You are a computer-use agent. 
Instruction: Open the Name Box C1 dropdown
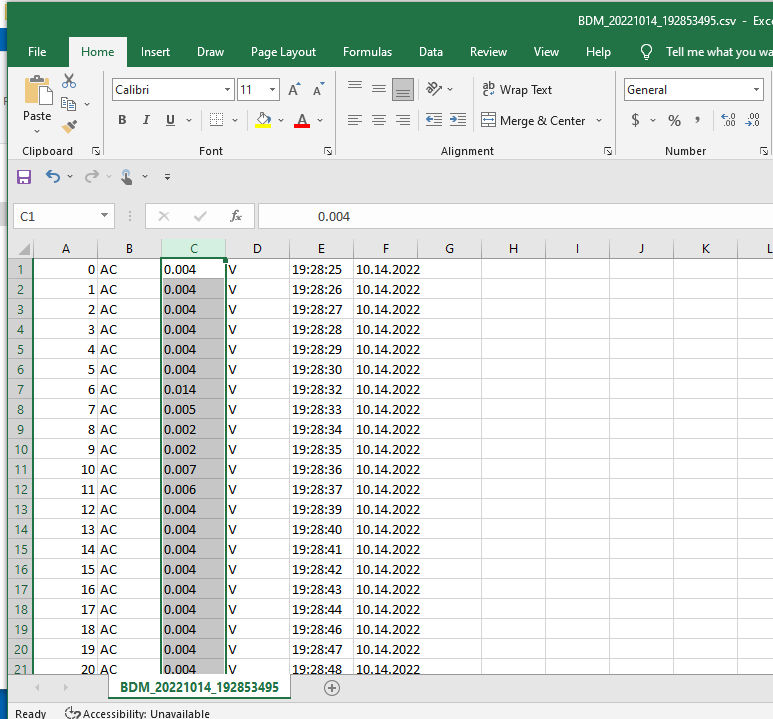104,216
